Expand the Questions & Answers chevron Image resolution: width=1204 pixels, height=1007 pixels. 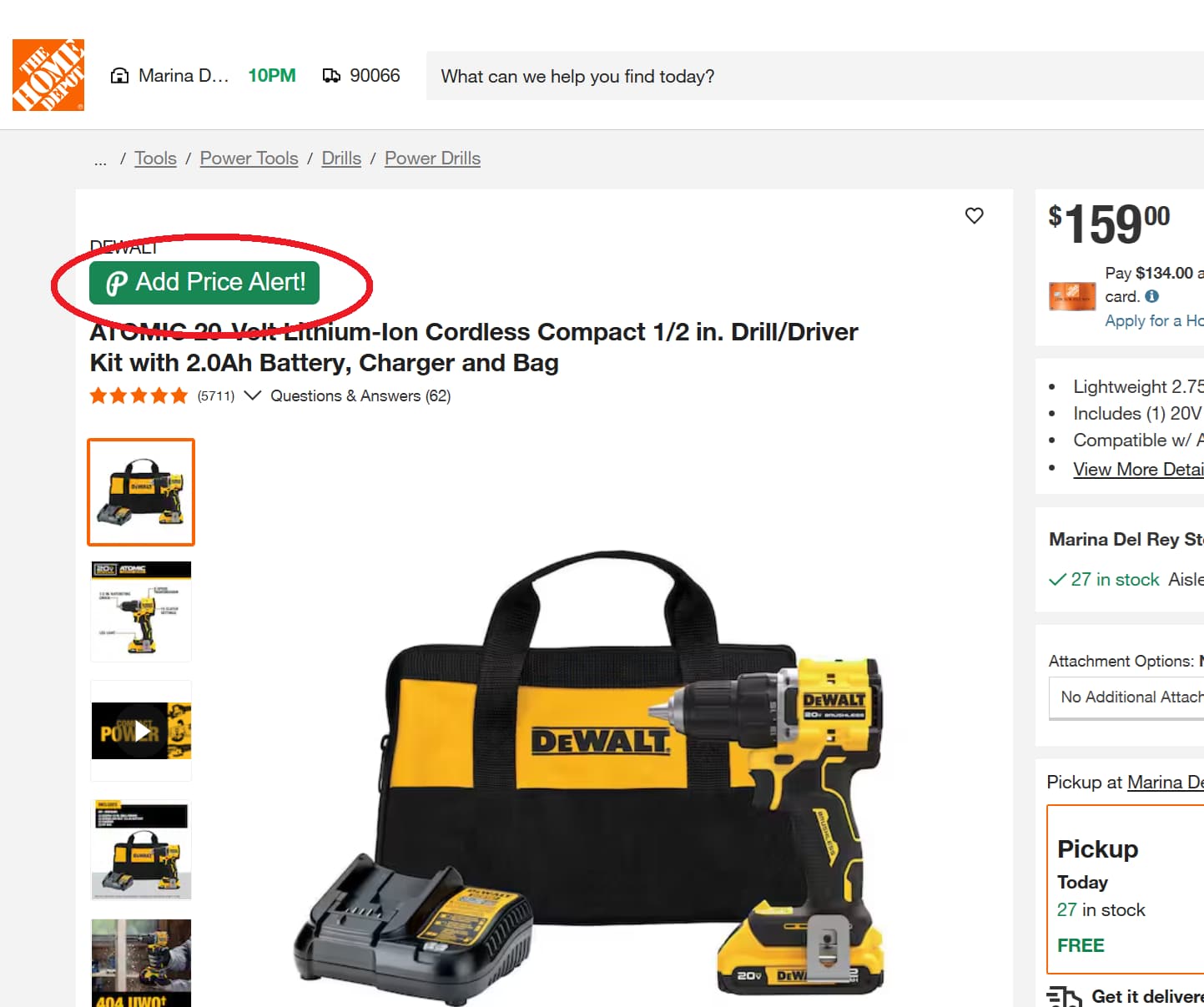(x=253, y=395)
